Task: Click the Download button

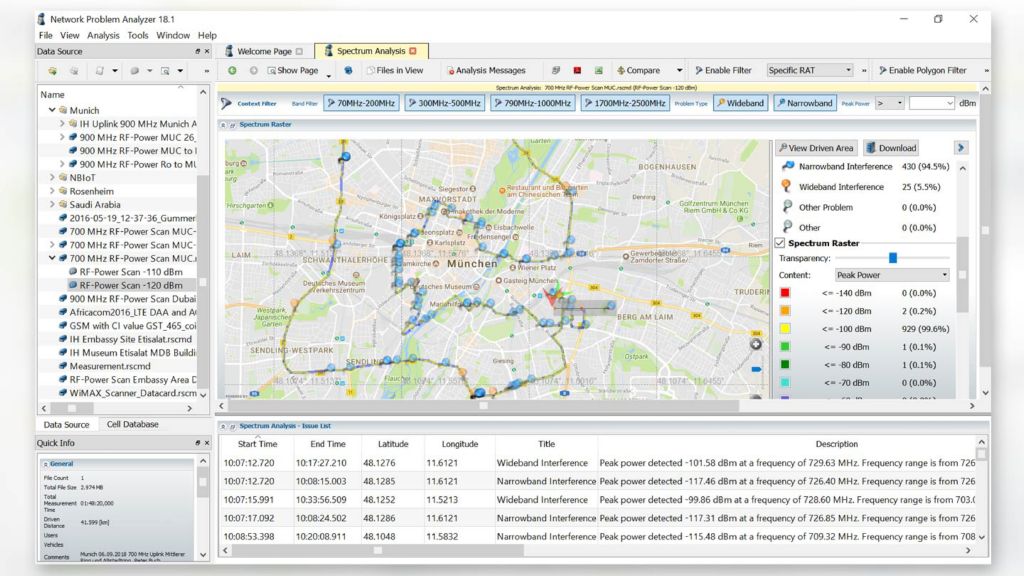Action: click(x=889, y=147)
